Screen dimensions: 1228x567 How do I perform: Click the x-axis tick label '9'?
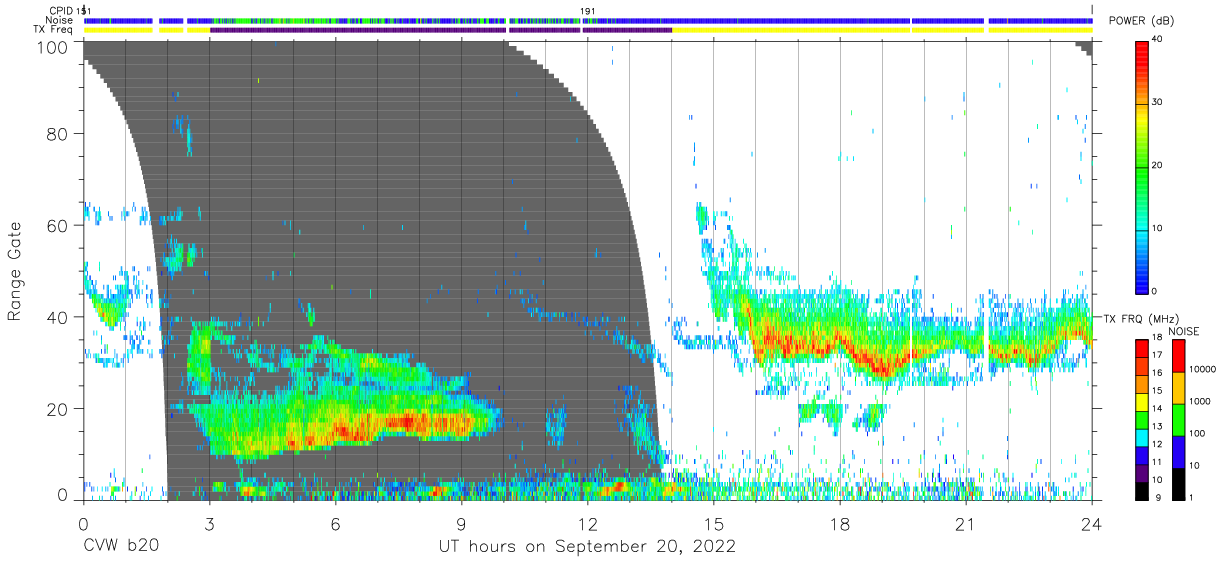[461, 524]
